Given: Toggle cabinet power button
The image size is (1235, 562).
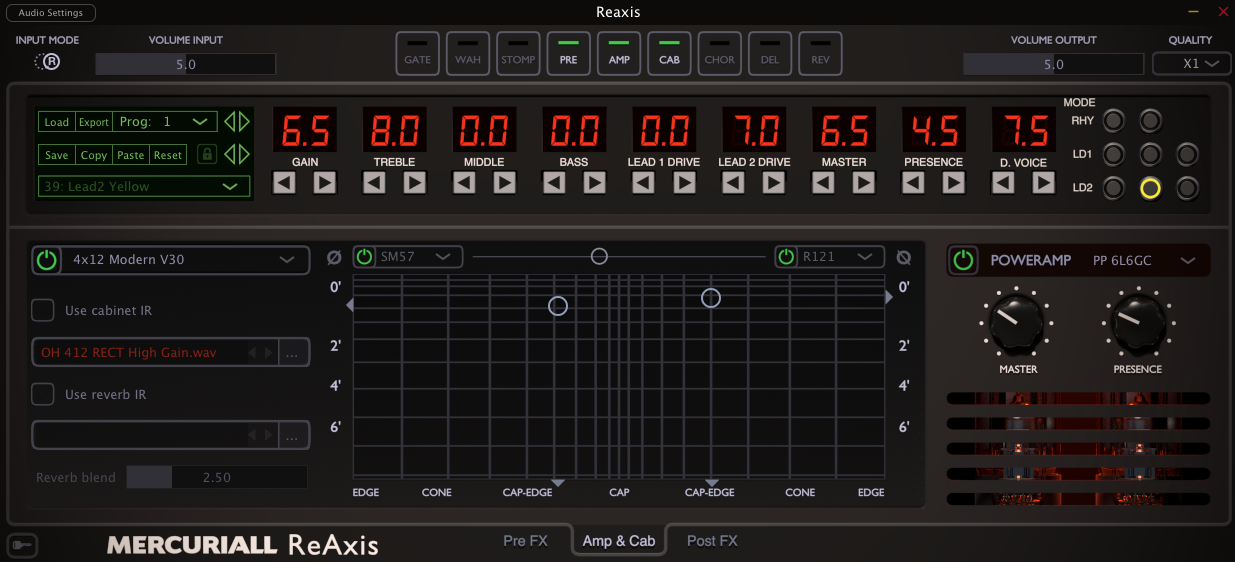Looking at the screenshot, I should pyautogui.click(x=47, y=260).
